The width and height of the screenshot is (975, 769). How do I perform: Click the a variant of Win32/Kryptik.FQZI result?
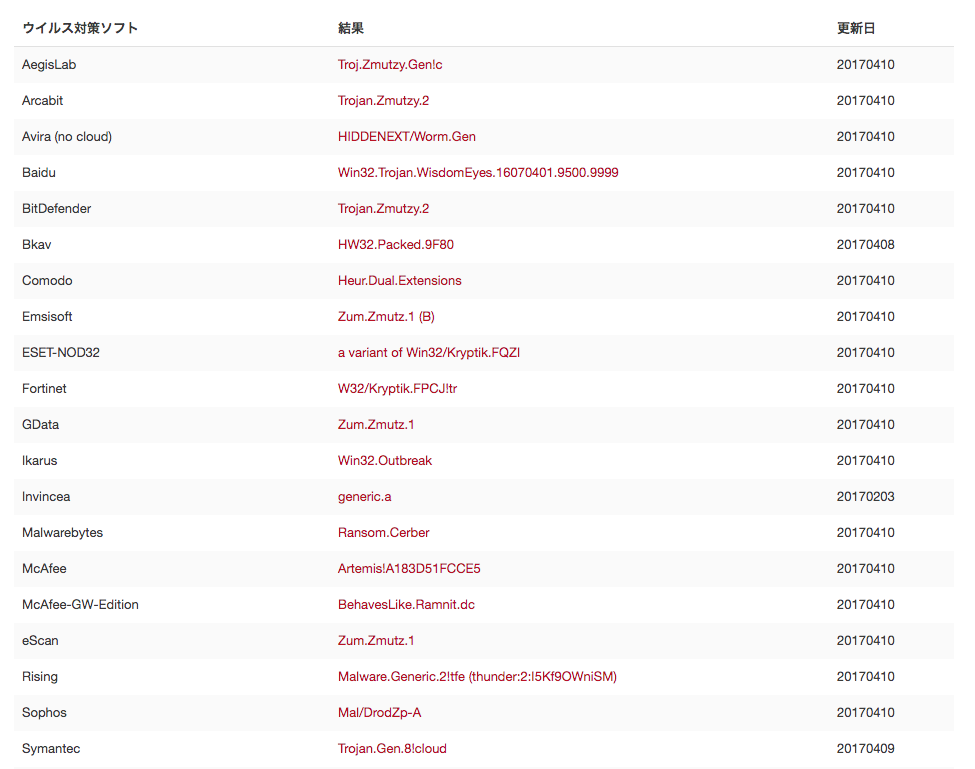[x=429, y=353]
